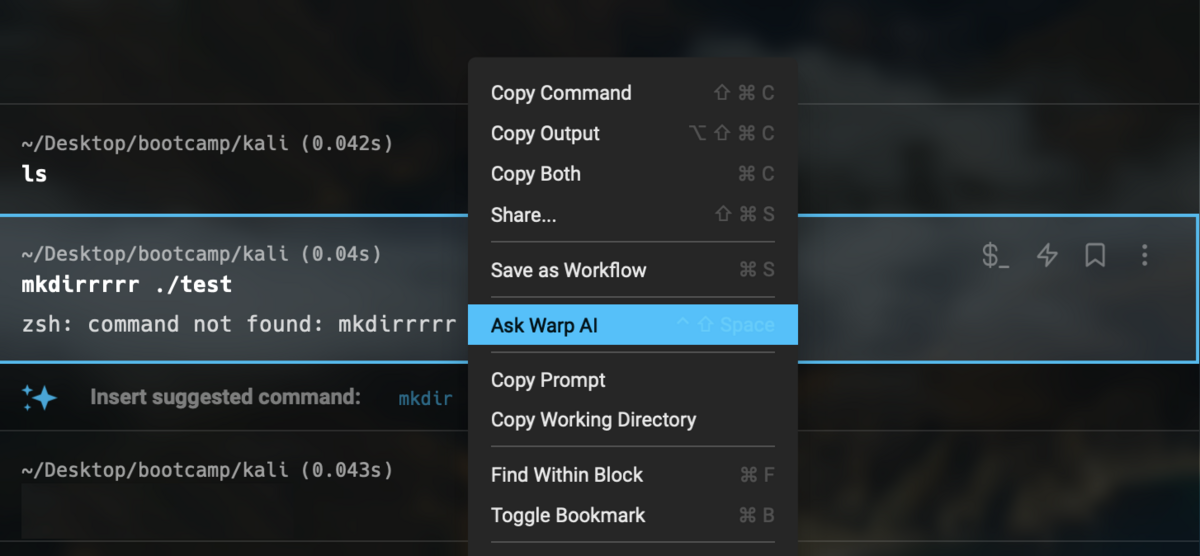
Task: Select the ls command block
Action: pyautogui.click(x=234, y=159)
